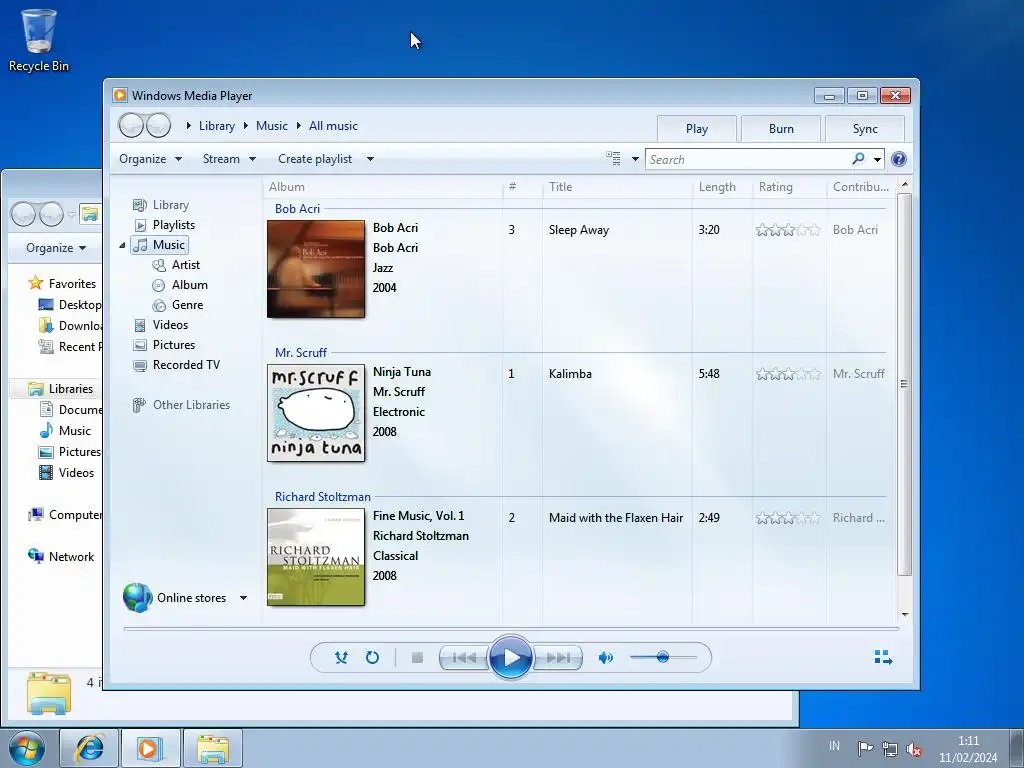Skip to previous track button
1024x768 pixels.
[464, 658]
